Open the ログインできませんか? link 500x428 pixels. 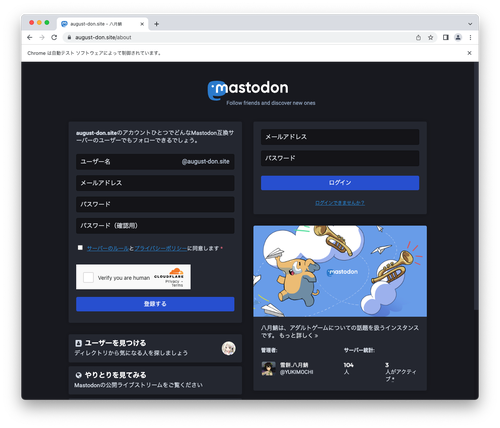click(x=340, y=203)
